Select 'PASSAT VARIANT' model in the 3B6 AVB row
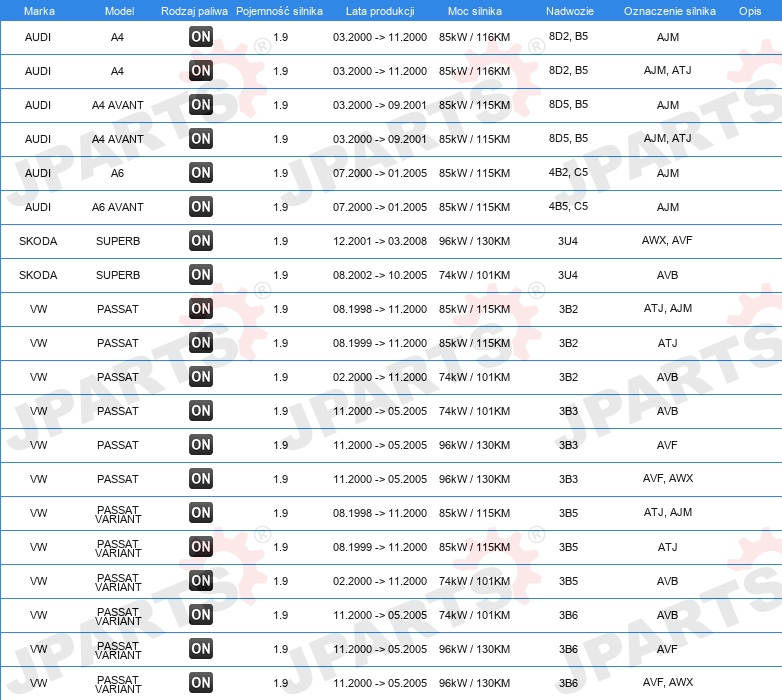 tap(118, 616)
